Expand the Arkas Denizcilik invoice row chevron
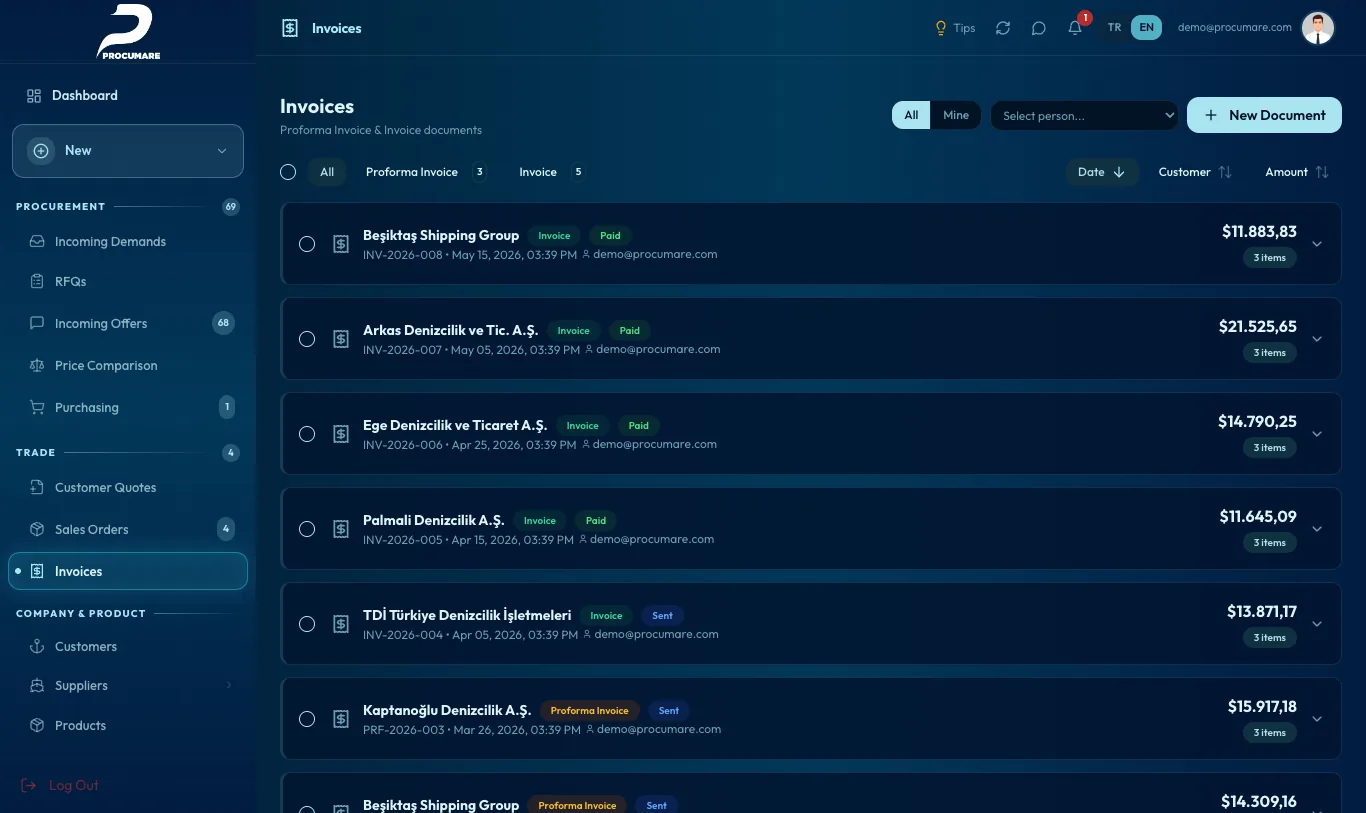Image resolution: width=1366 pixels, height=813 pixels. 1317,339
